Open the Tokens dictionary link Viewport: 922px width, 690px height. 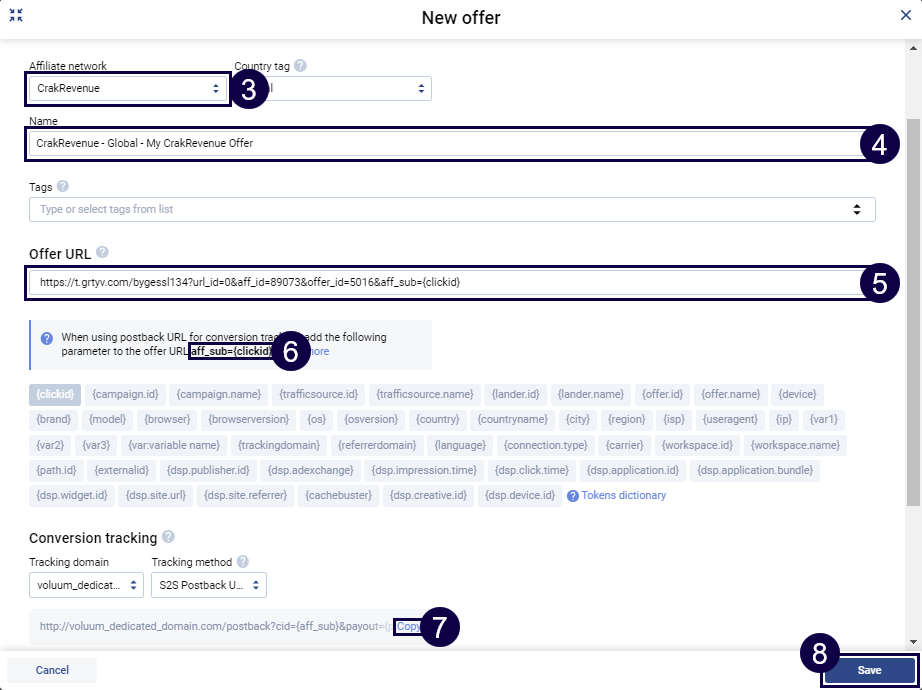click(623, 495)
